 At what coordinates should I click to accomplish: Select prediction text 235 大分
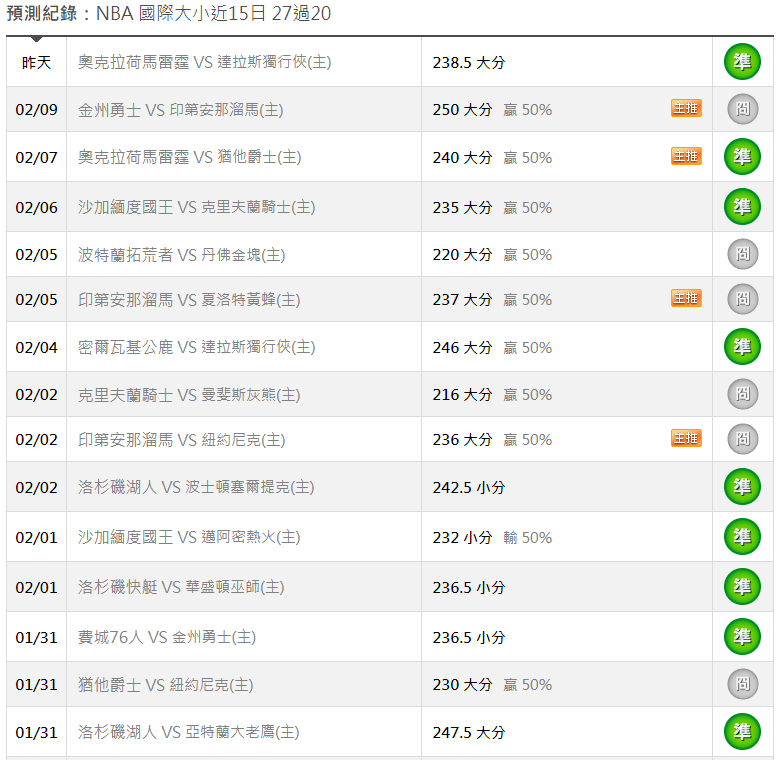click(x=462, y=207)
